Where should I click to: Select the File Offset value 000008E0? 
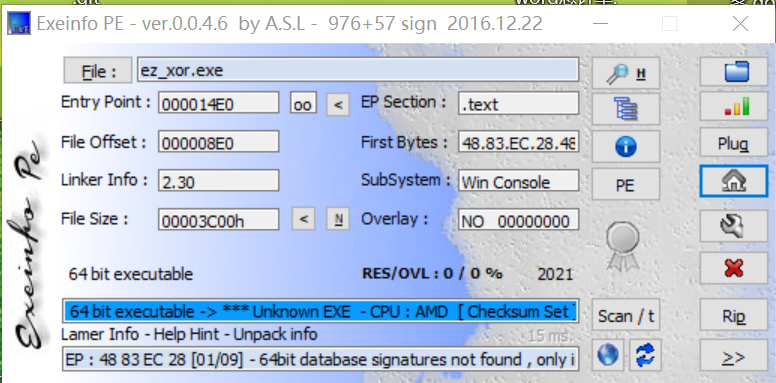point(219,142)
